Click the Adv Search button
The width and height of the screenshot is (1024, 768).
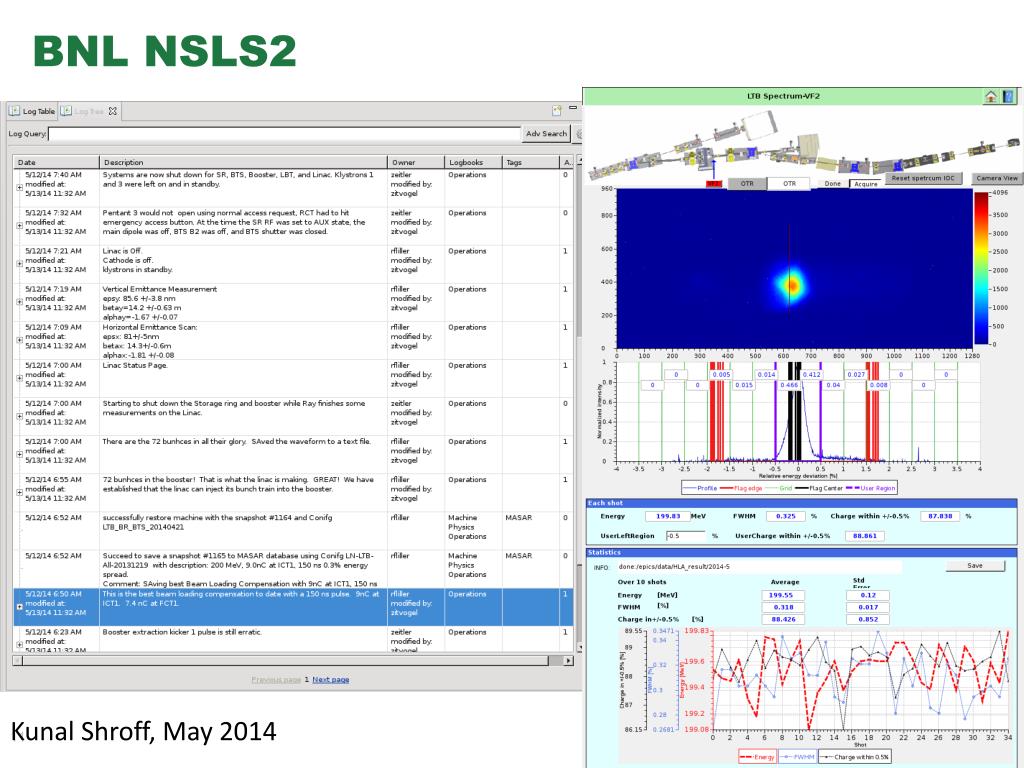(546, 134)
